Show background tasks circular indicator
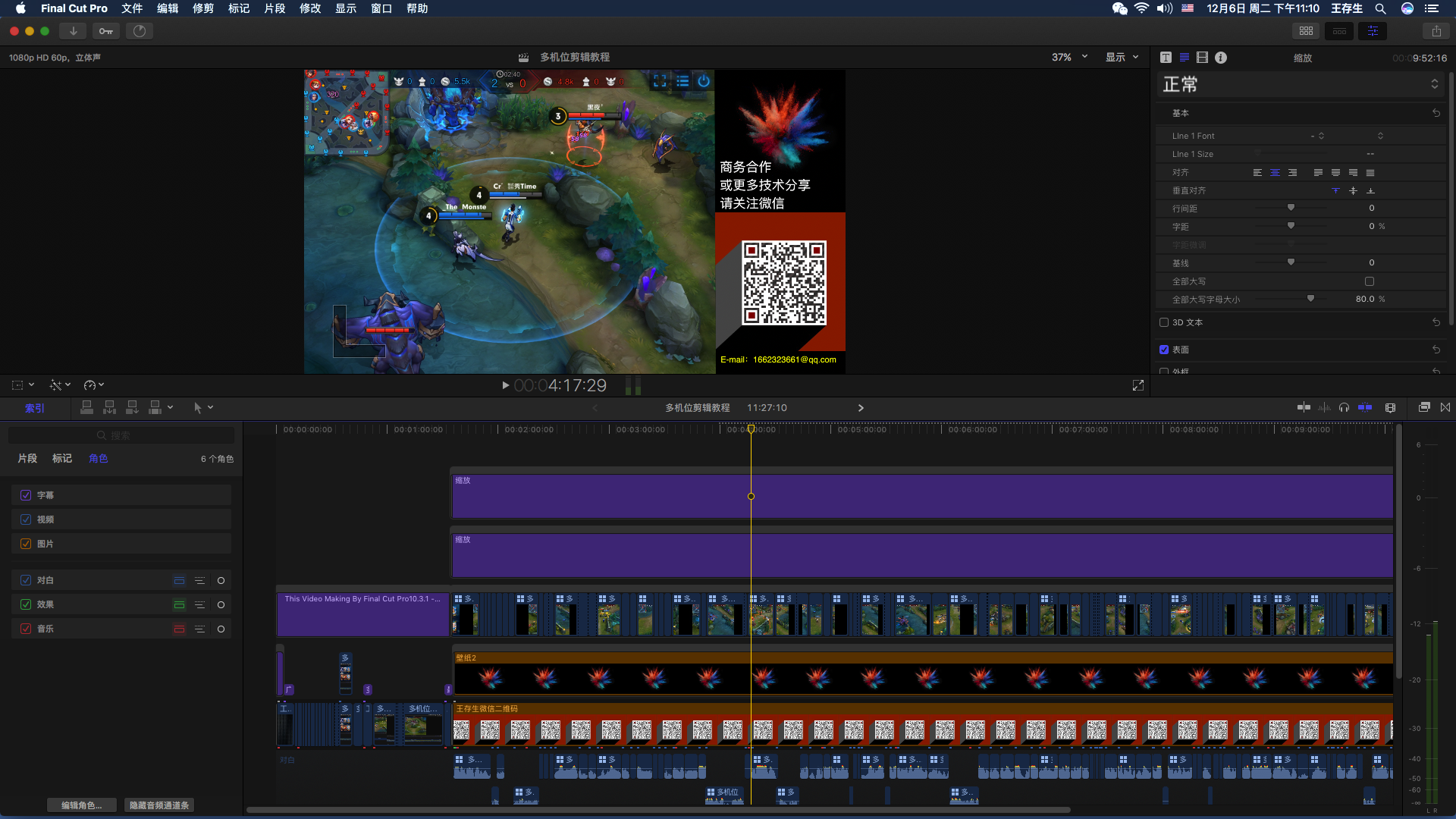Image resolution: width=1456 pixels, height=819 pixels. coord(140,31)
